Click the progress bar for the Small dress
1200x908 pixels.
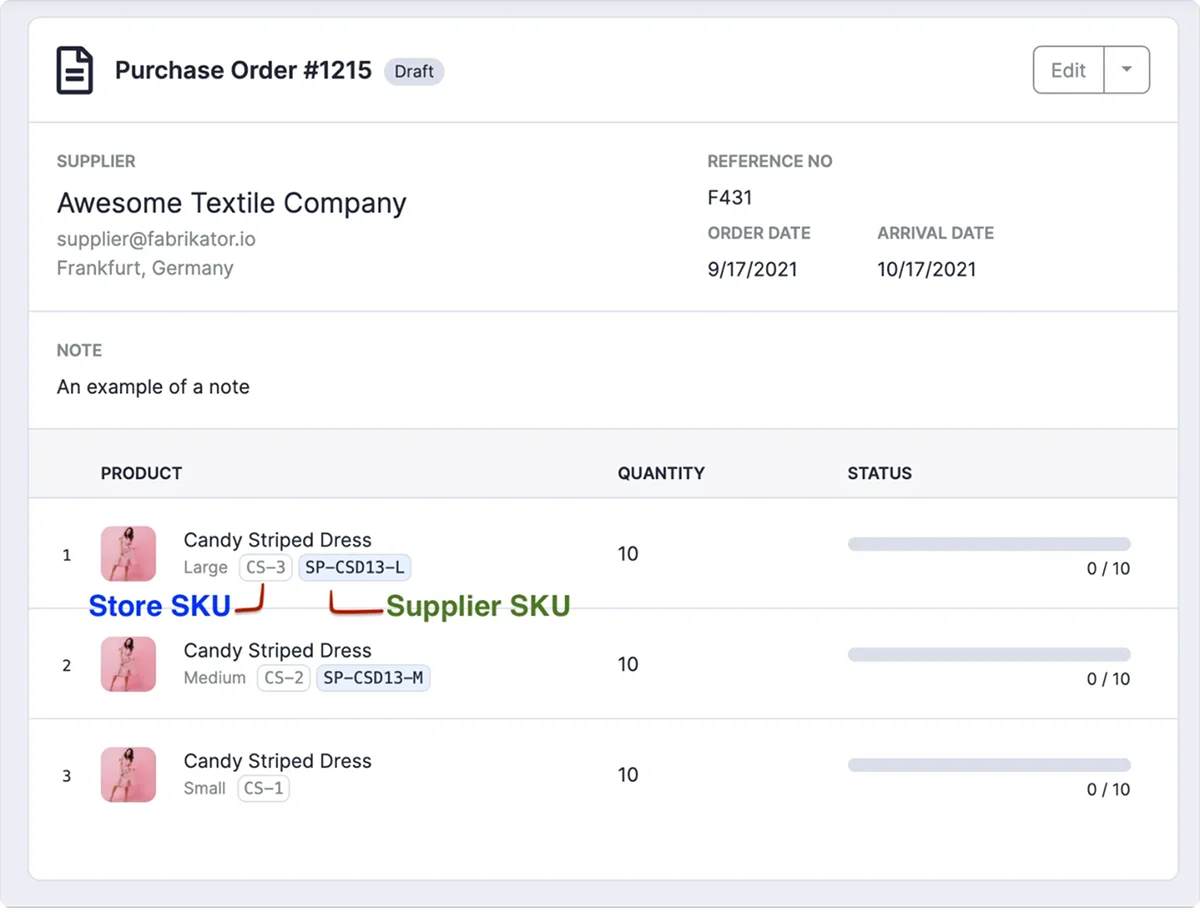click(989, 764)
